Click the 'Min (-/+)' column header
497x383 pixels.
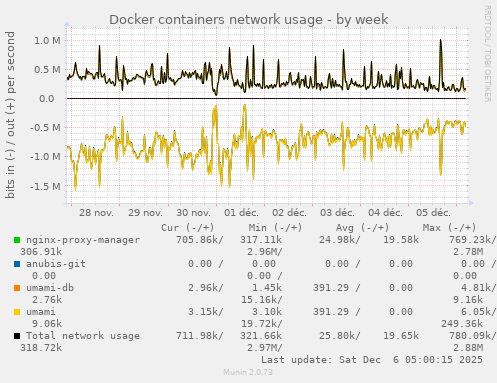pyautogui.click(x=275, y=228)
